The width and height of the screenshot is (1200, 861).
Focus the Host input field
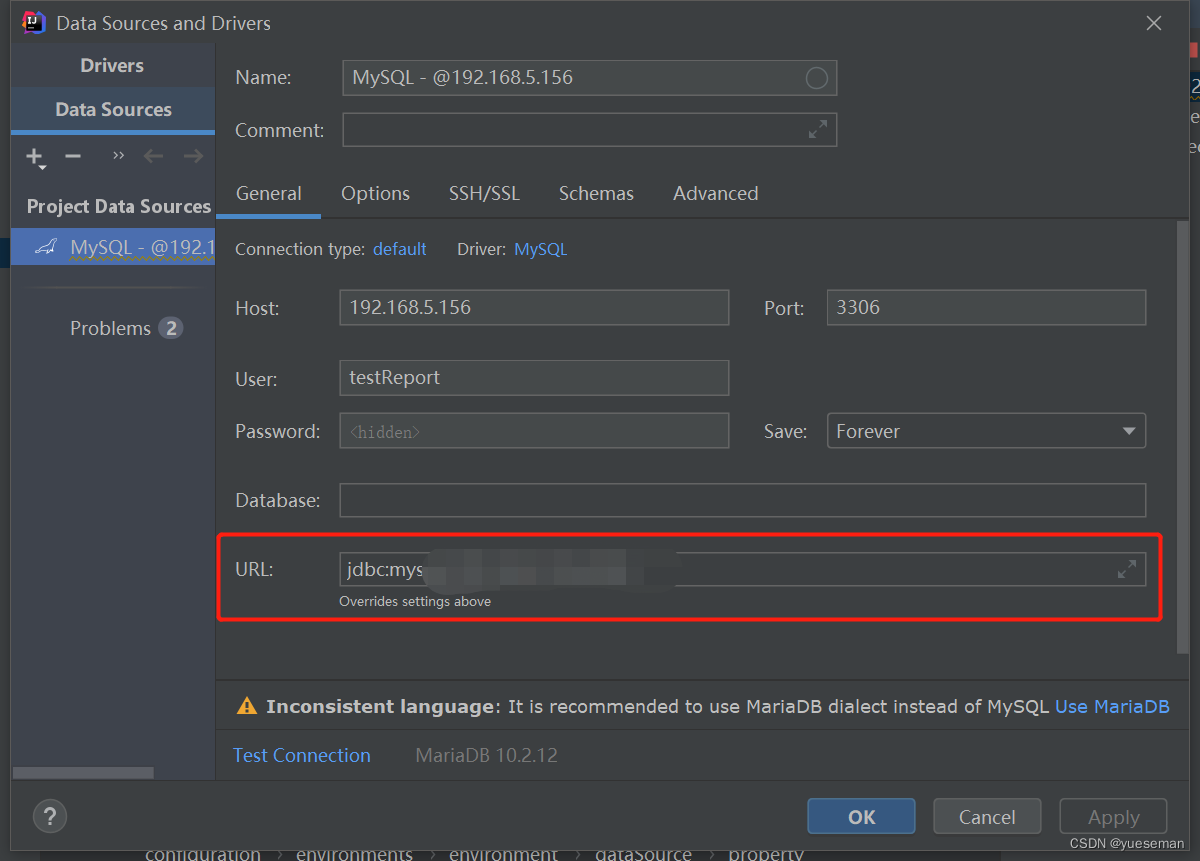(x=534, y=307)
